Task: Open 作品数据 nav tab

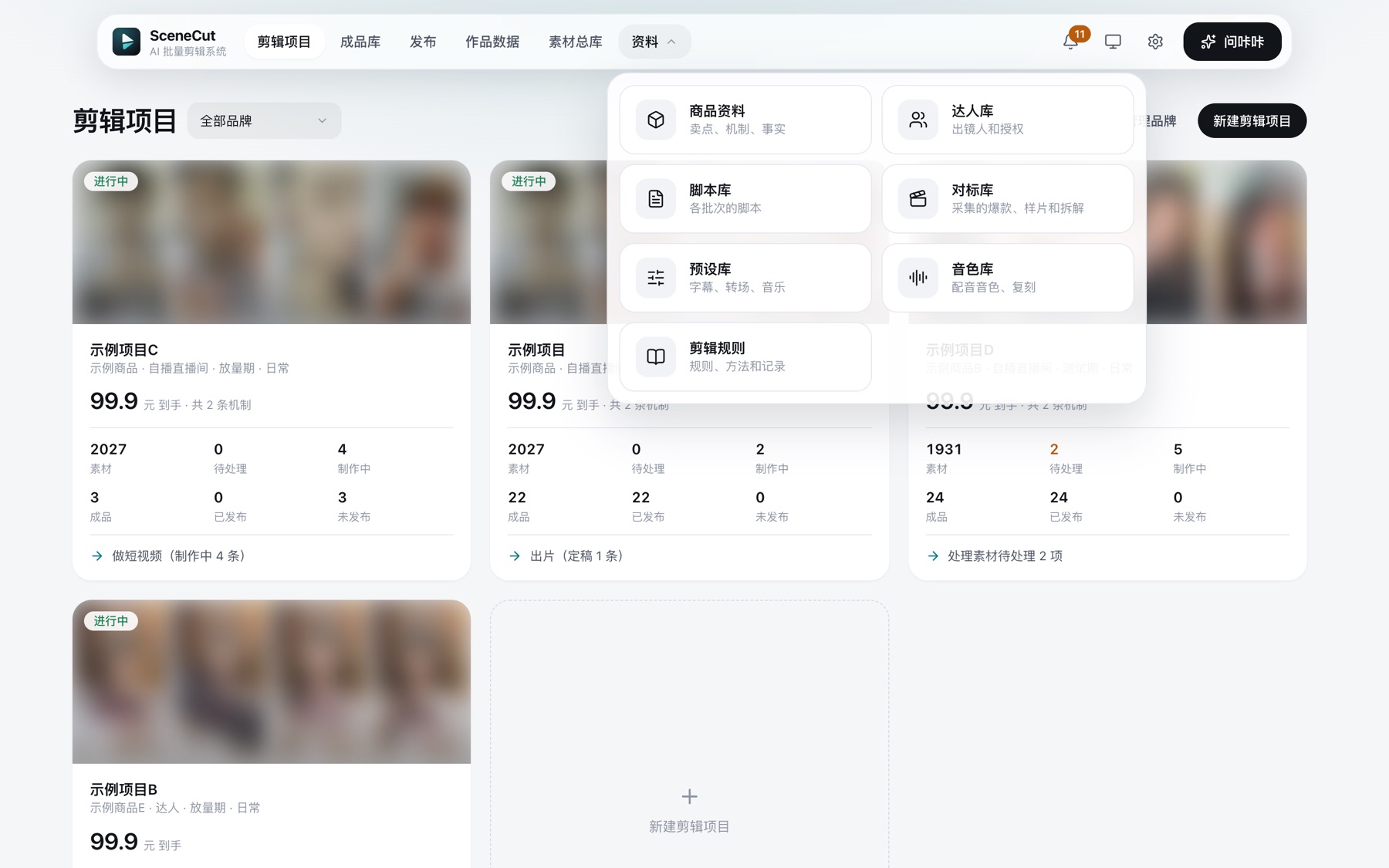Action: tap(492, 42)
